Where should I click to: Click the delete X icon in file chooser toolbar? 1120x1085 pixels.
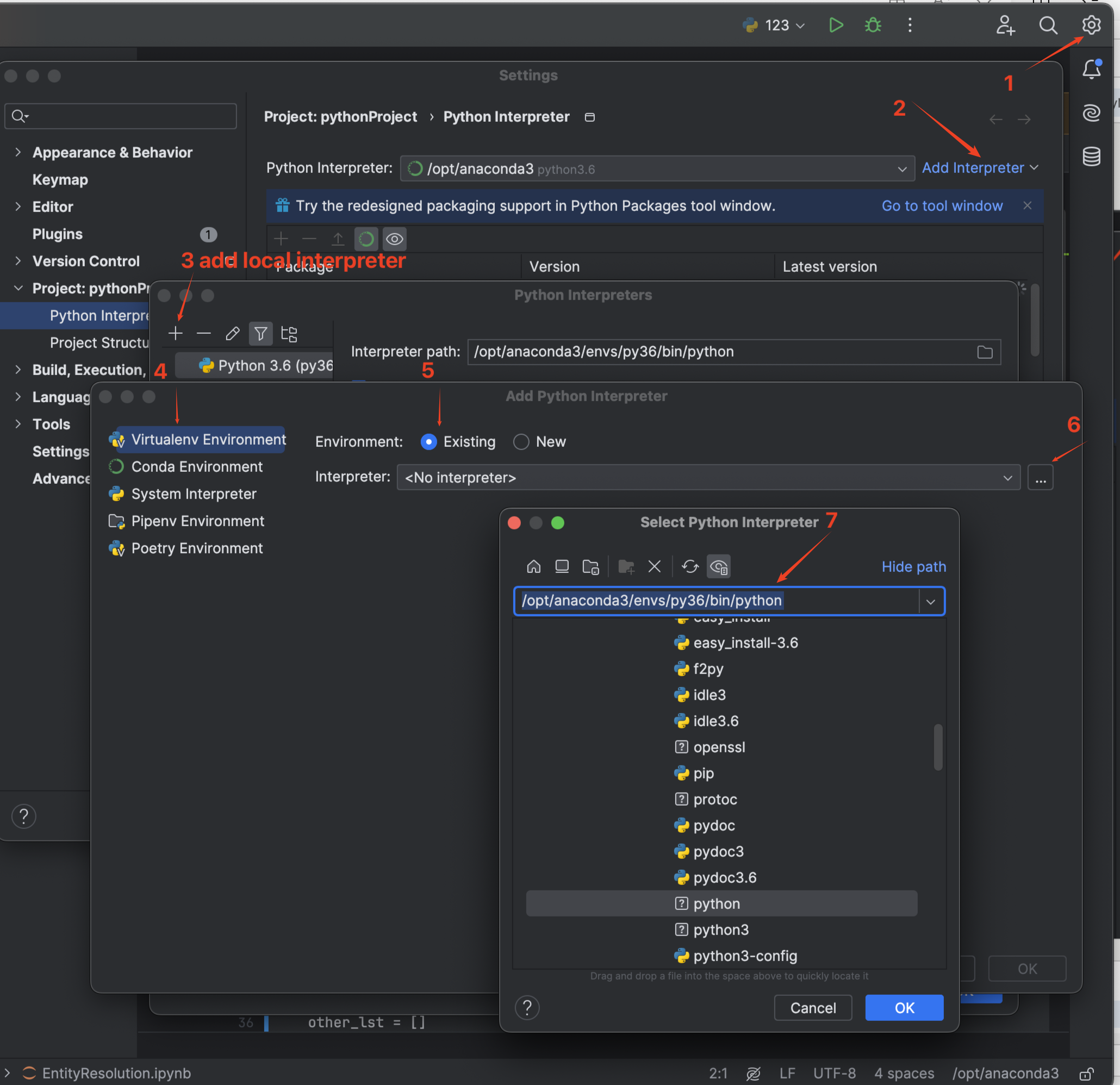coord(654,566)
